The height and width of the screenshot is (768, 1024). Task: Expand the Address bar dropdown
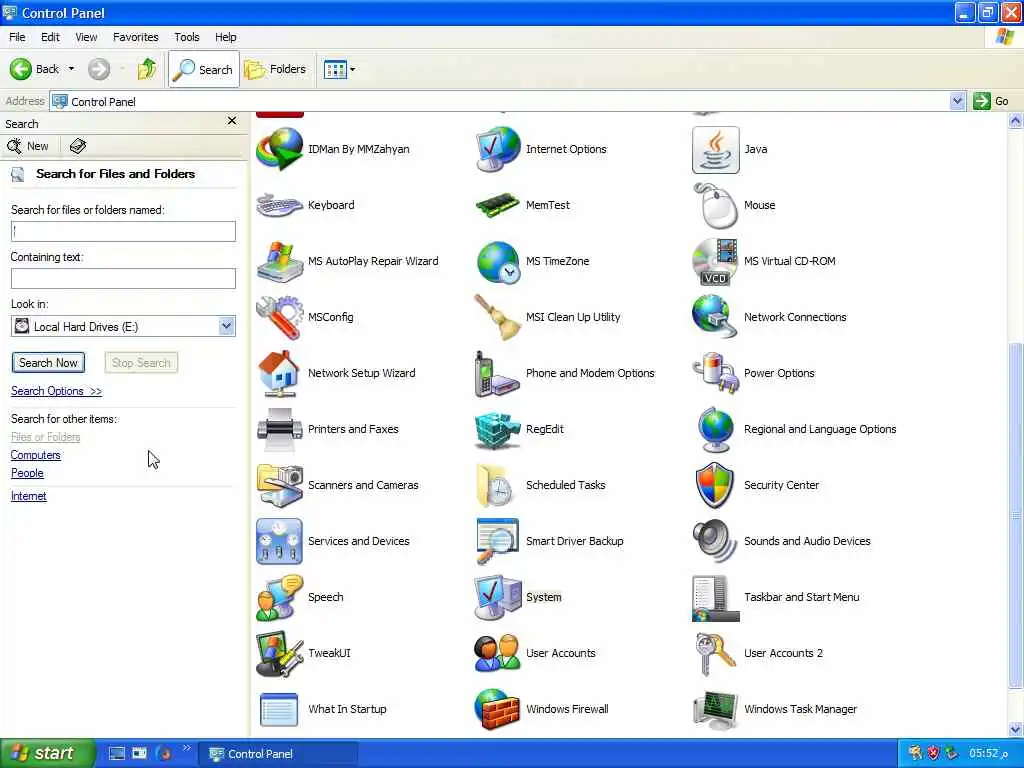tap(957, 101)
